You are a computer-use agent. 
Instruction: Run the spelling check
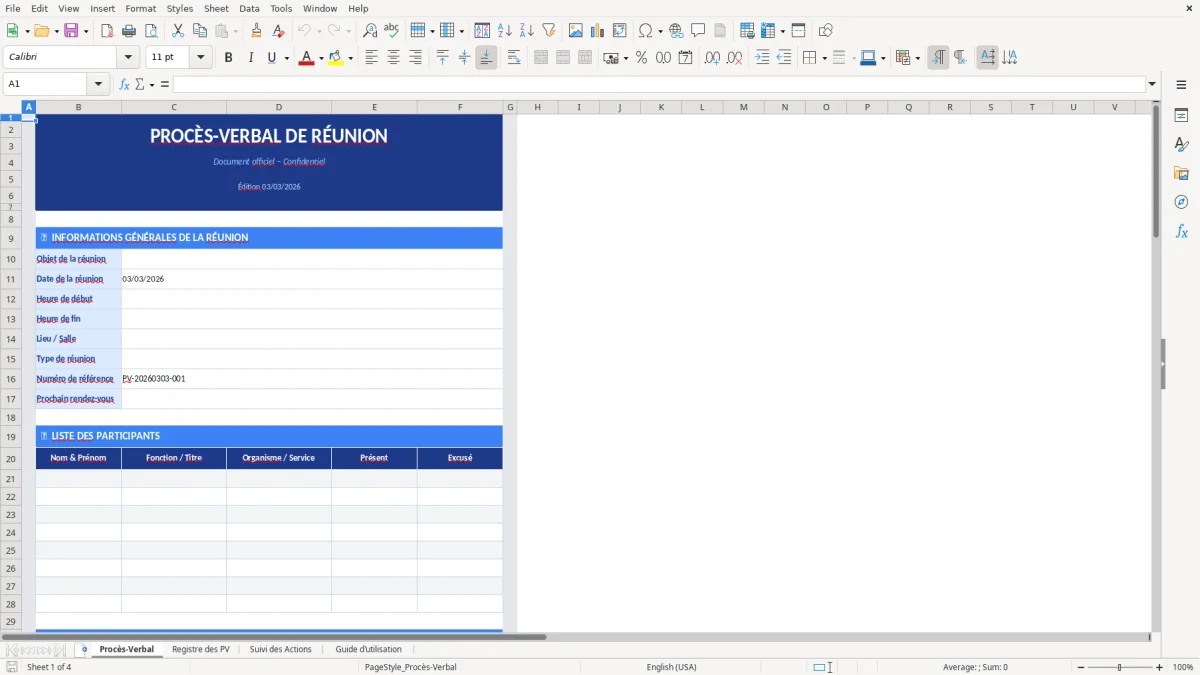pyautogui.click(x=391, y=30)
